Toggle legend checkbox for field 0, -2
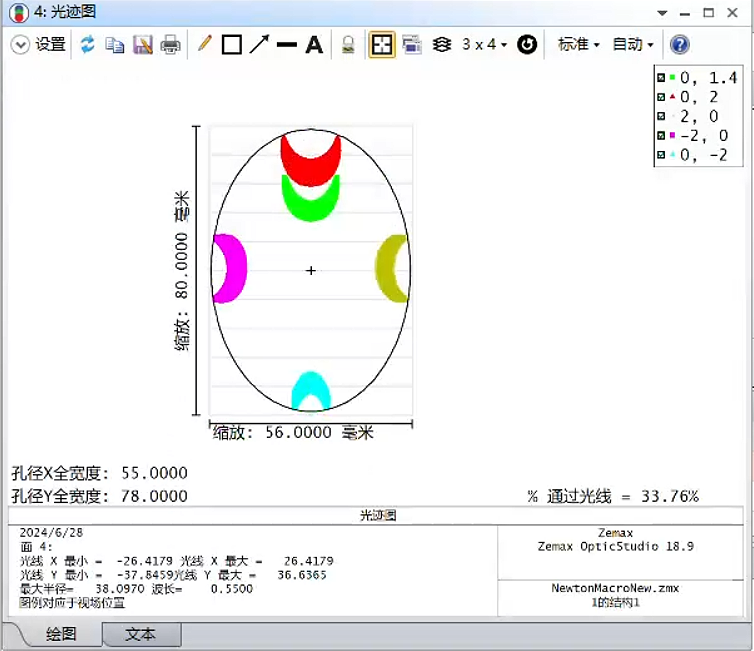 [661, 155]
